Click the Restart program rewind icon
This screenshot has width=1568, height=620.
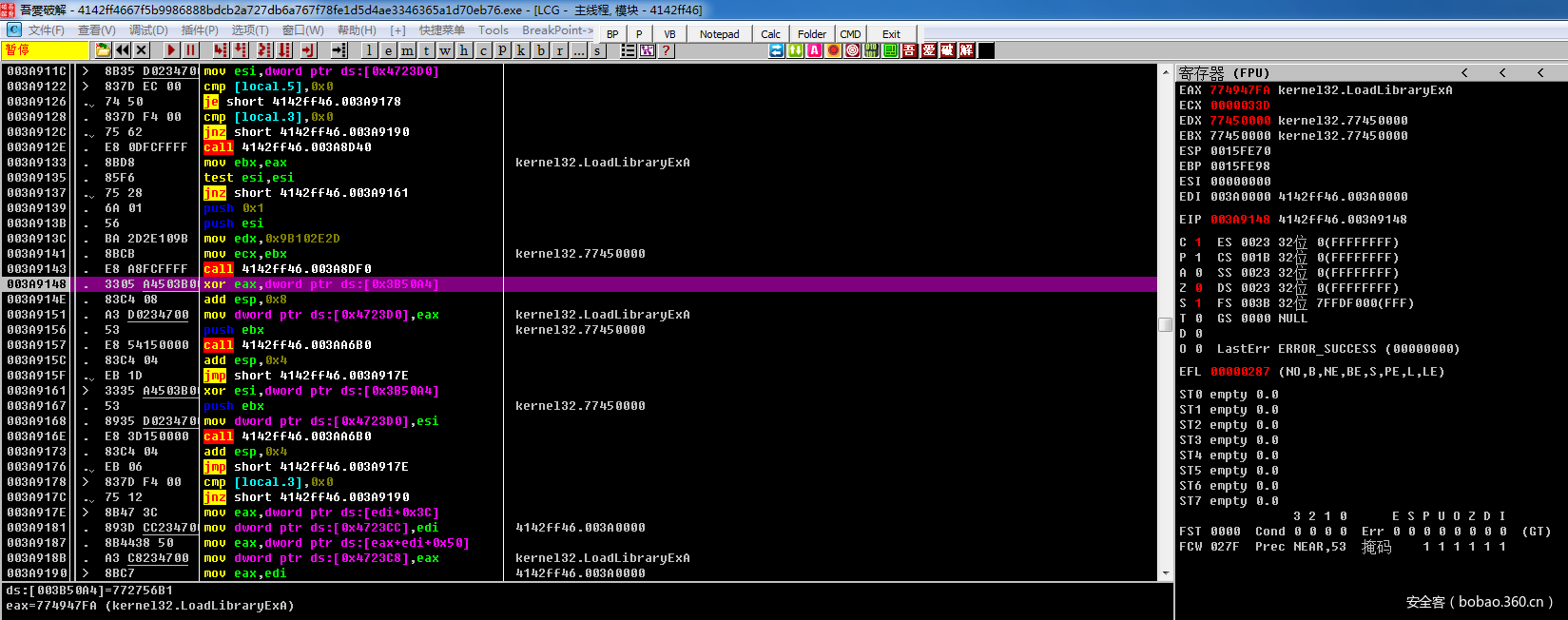click(x=123, y=50)
